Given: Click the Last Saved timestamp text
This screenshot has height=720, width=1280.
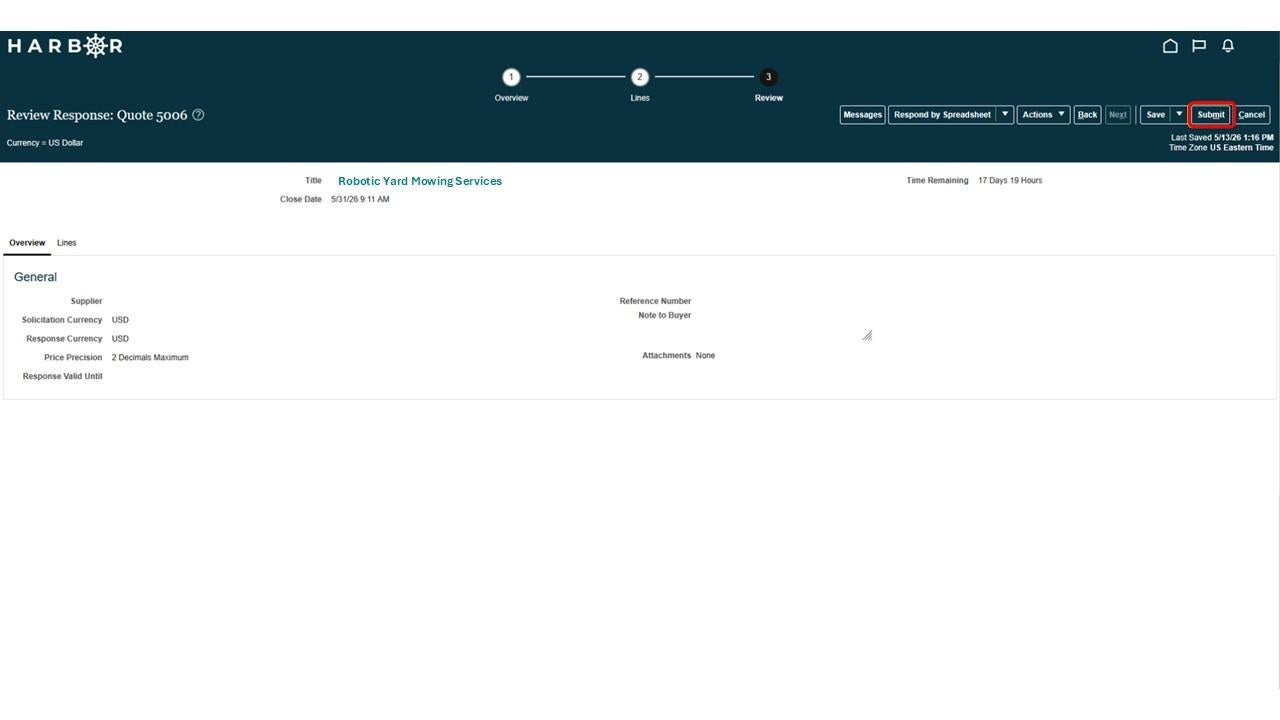Looking at the screenshot, I should [1222, 138].
